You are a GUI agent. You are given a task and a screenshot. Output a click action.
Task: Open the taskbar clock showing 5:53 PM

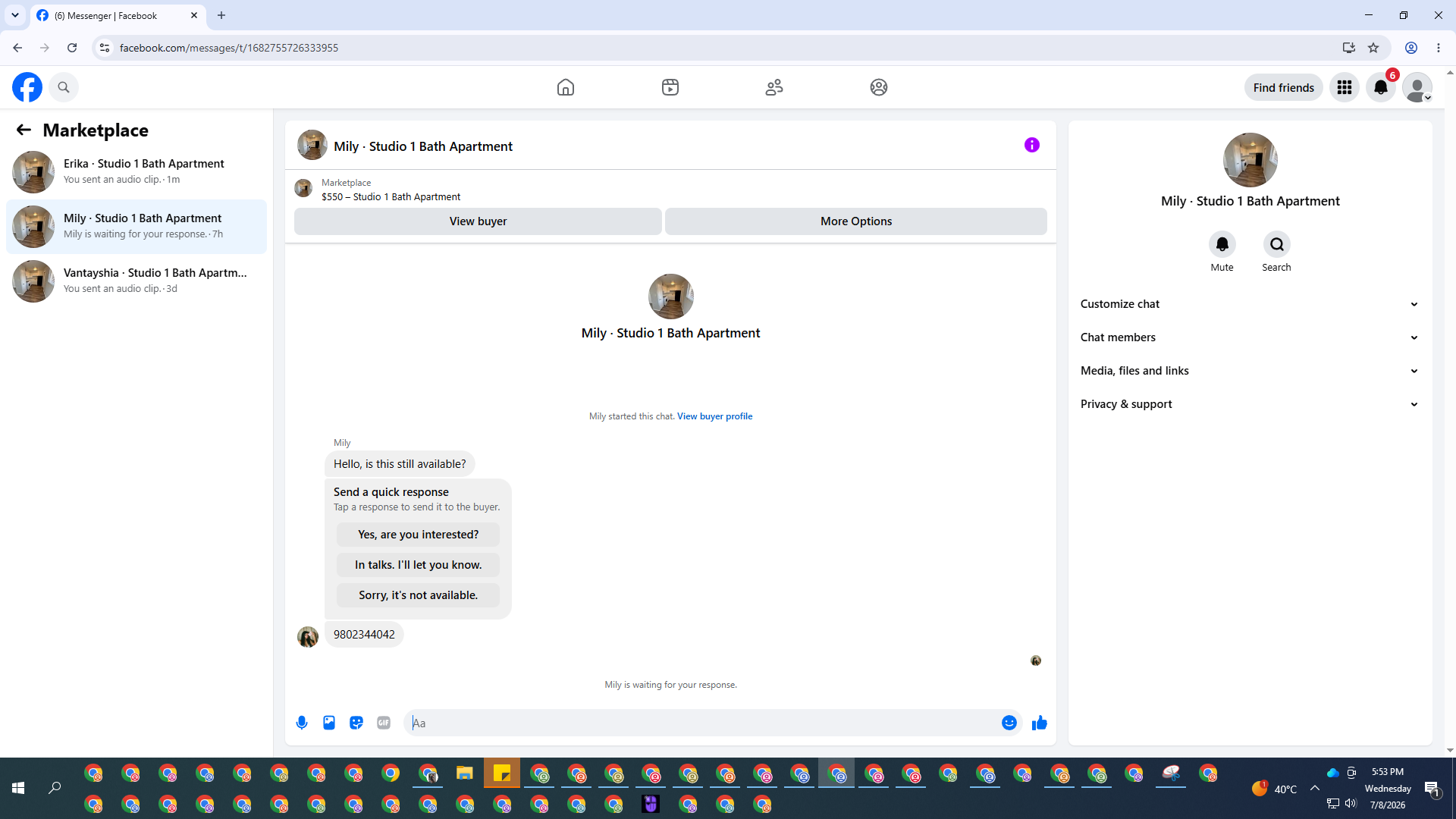point(1388,789)
